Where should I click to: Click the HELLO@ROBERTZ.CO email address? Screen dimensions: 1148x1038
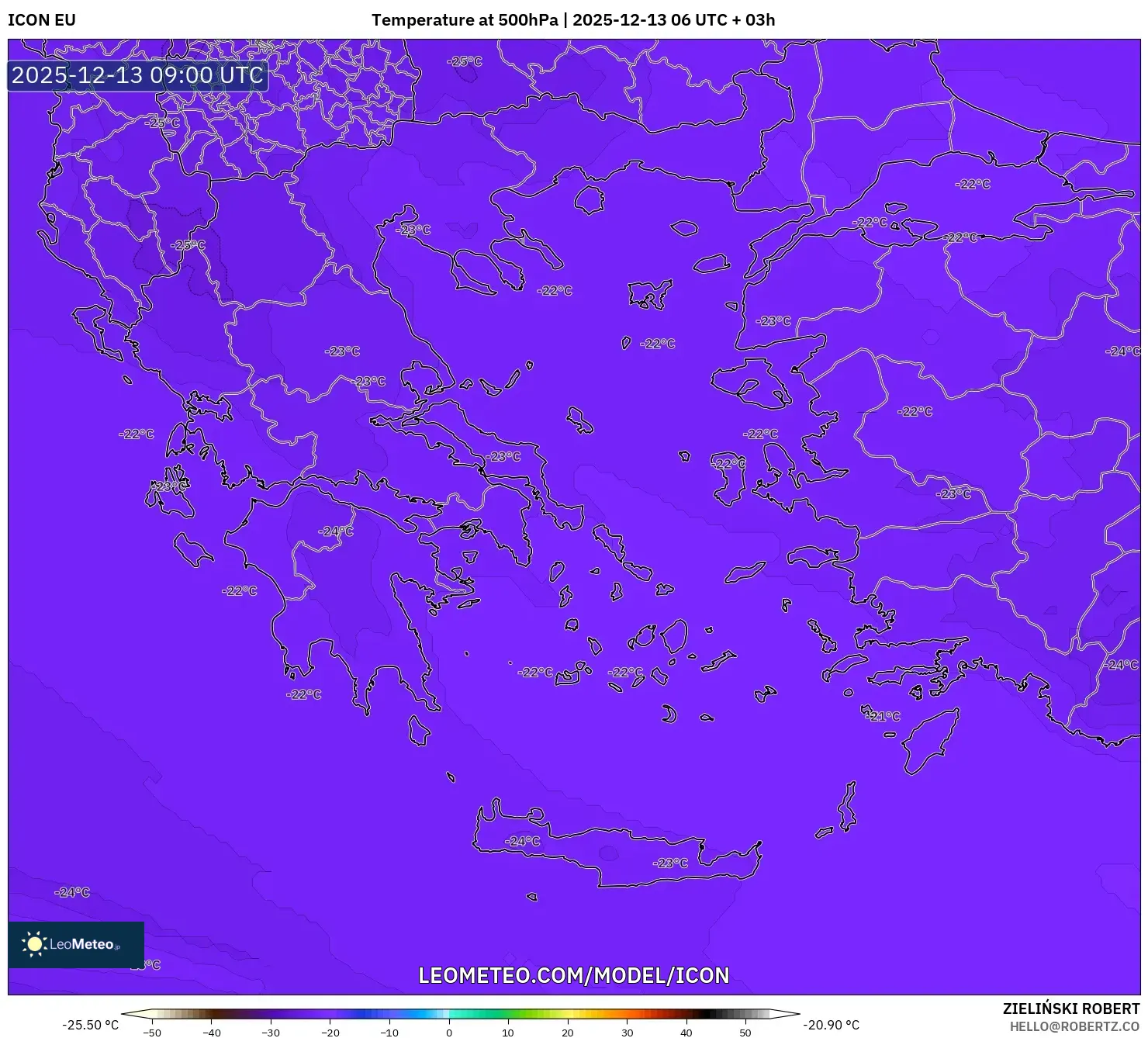(1074, 1026)
